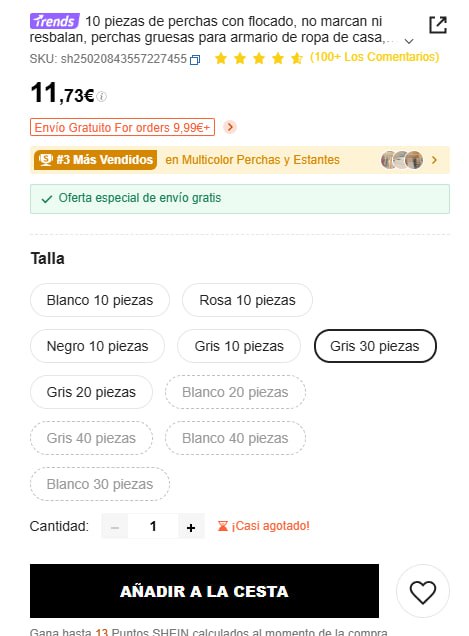Click the quantity input field
This screenshot has height=636, width=469.
(x=153, y=526)
